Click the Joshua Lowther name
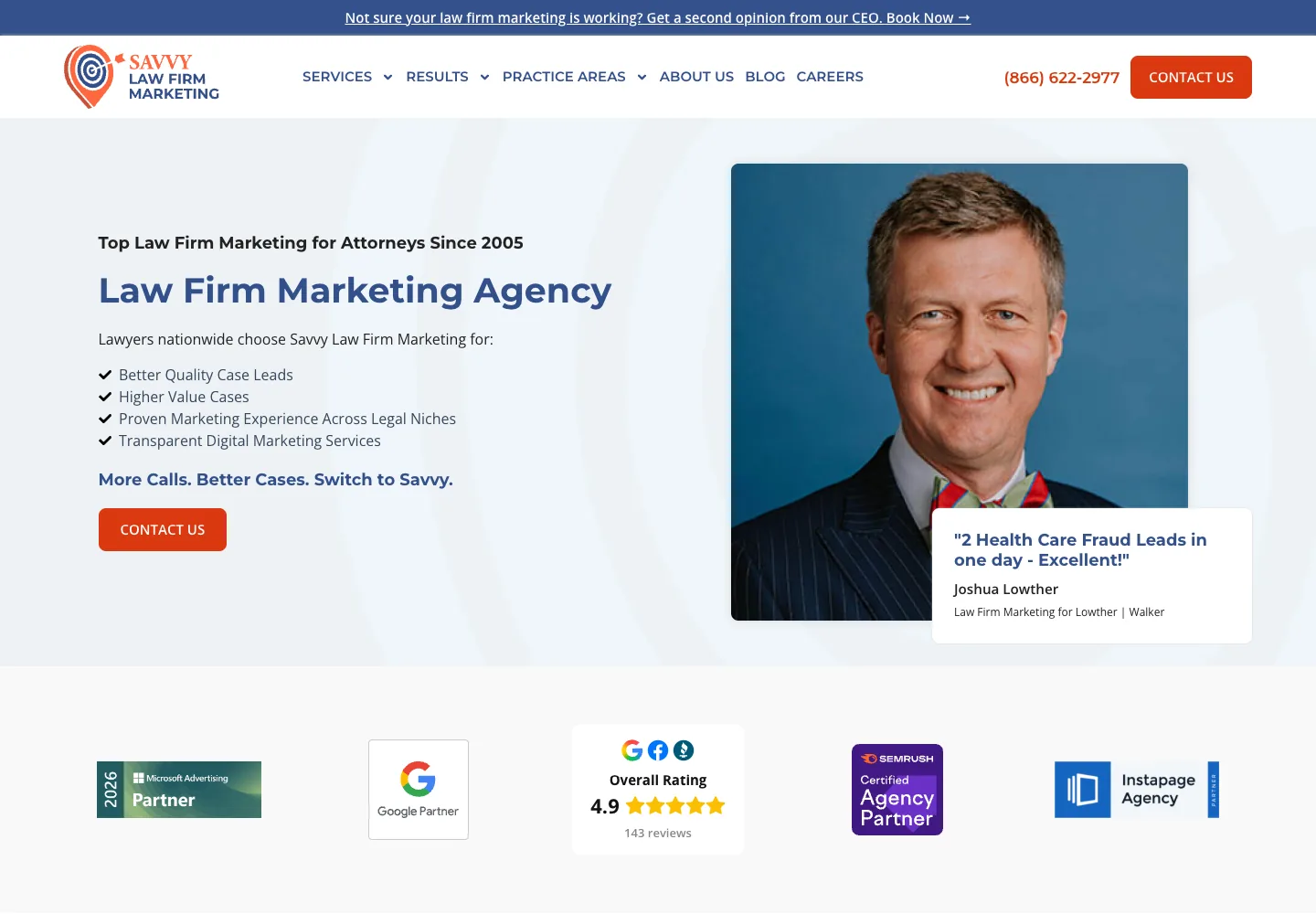 click(x=1006, y=590)
